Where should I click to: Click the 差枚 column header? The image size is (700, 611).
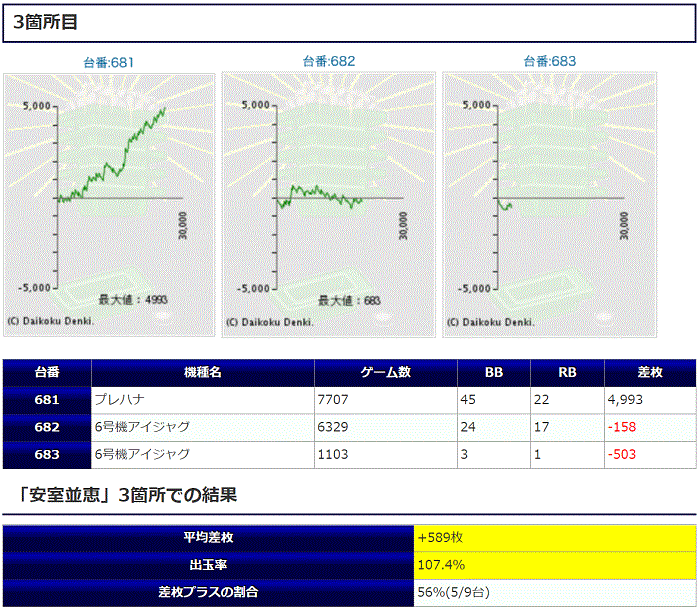point(650,373)
